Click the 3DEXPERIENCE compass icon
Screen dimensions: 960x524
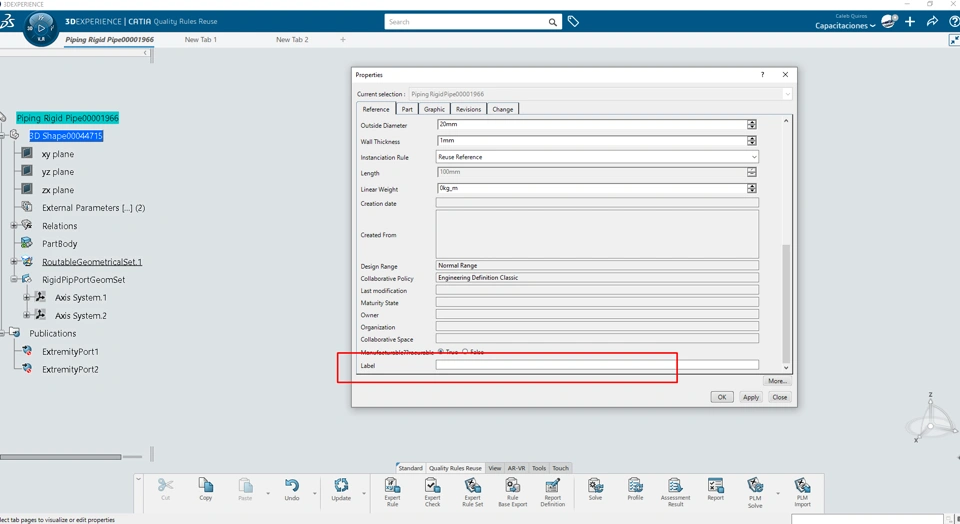(41, 28)
